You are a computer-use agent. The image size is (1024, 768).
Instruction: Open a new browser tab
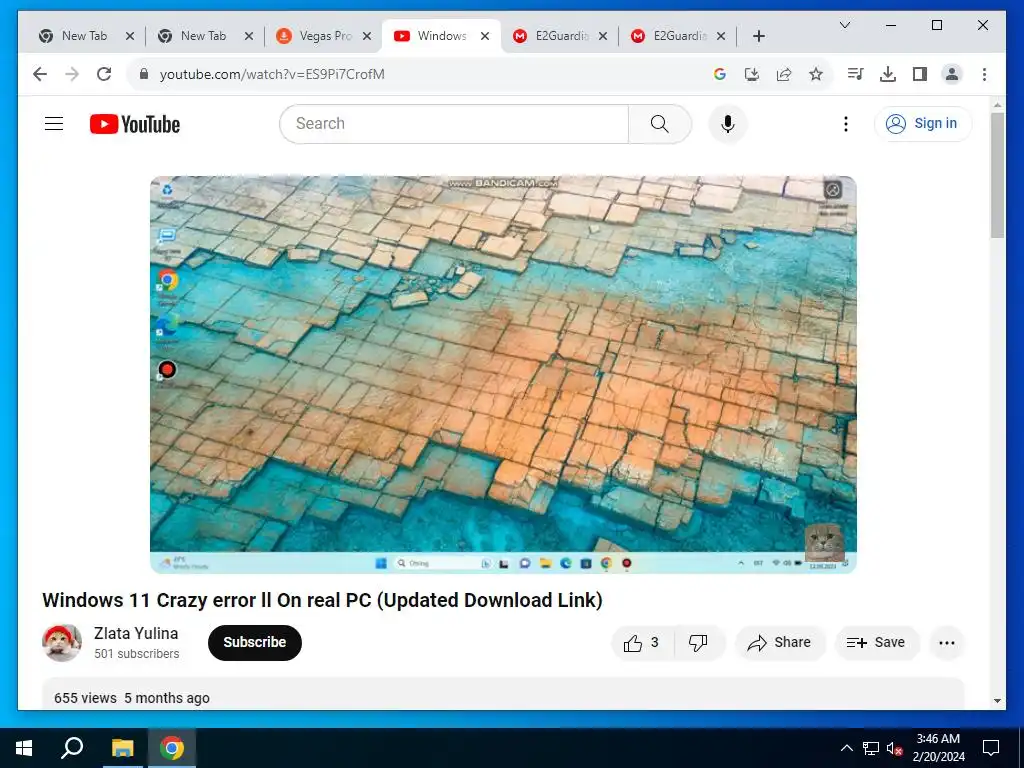[758, 37]
